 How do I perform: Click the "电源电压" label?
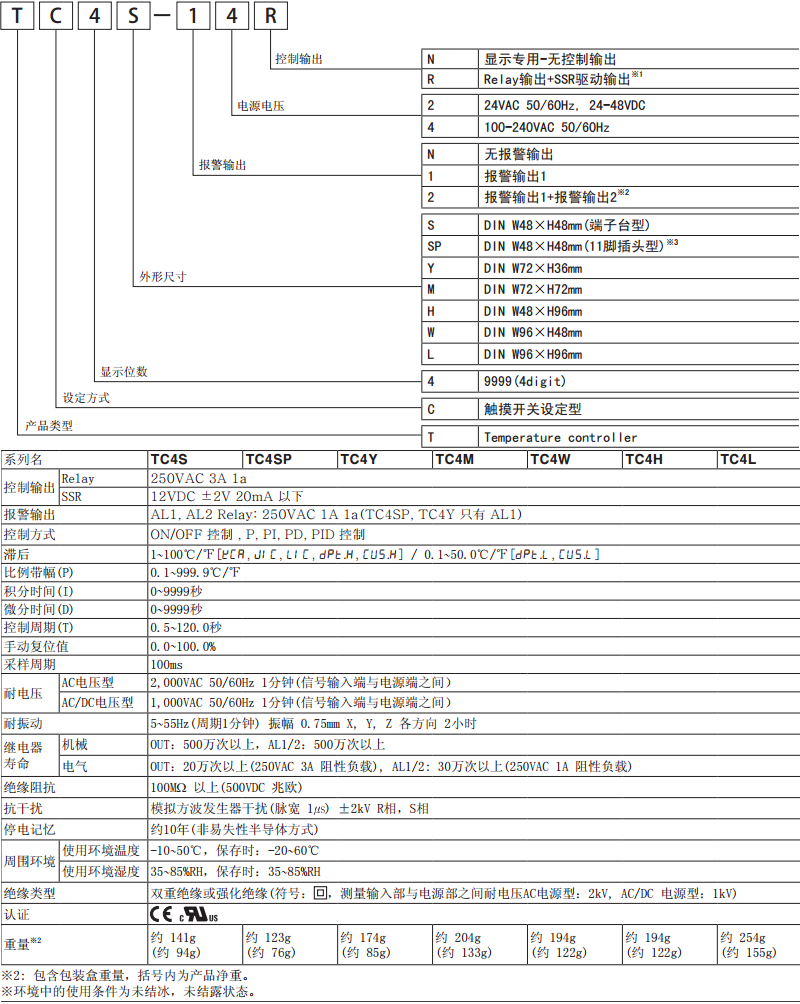(261, 106)
